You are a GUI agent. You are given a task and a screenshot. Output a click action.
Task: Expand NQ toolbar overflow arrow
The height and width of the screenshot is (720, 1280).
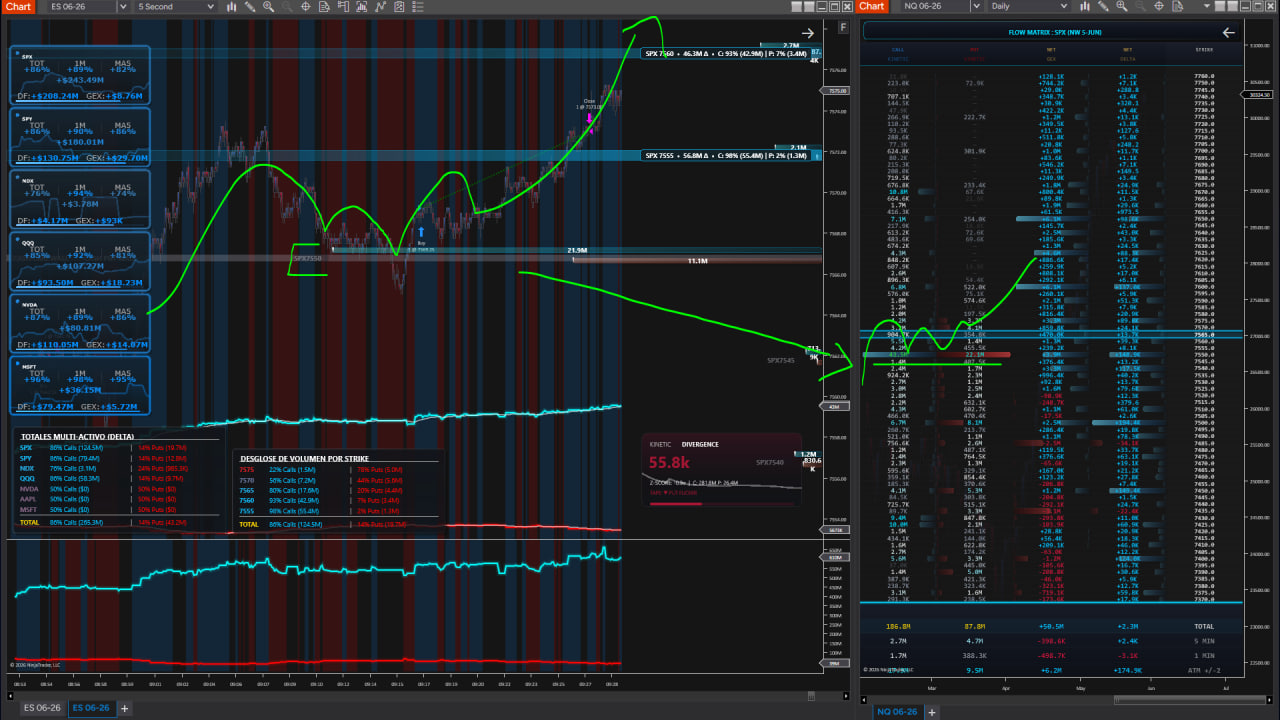pyautogui.click(x=1207, y=7)
